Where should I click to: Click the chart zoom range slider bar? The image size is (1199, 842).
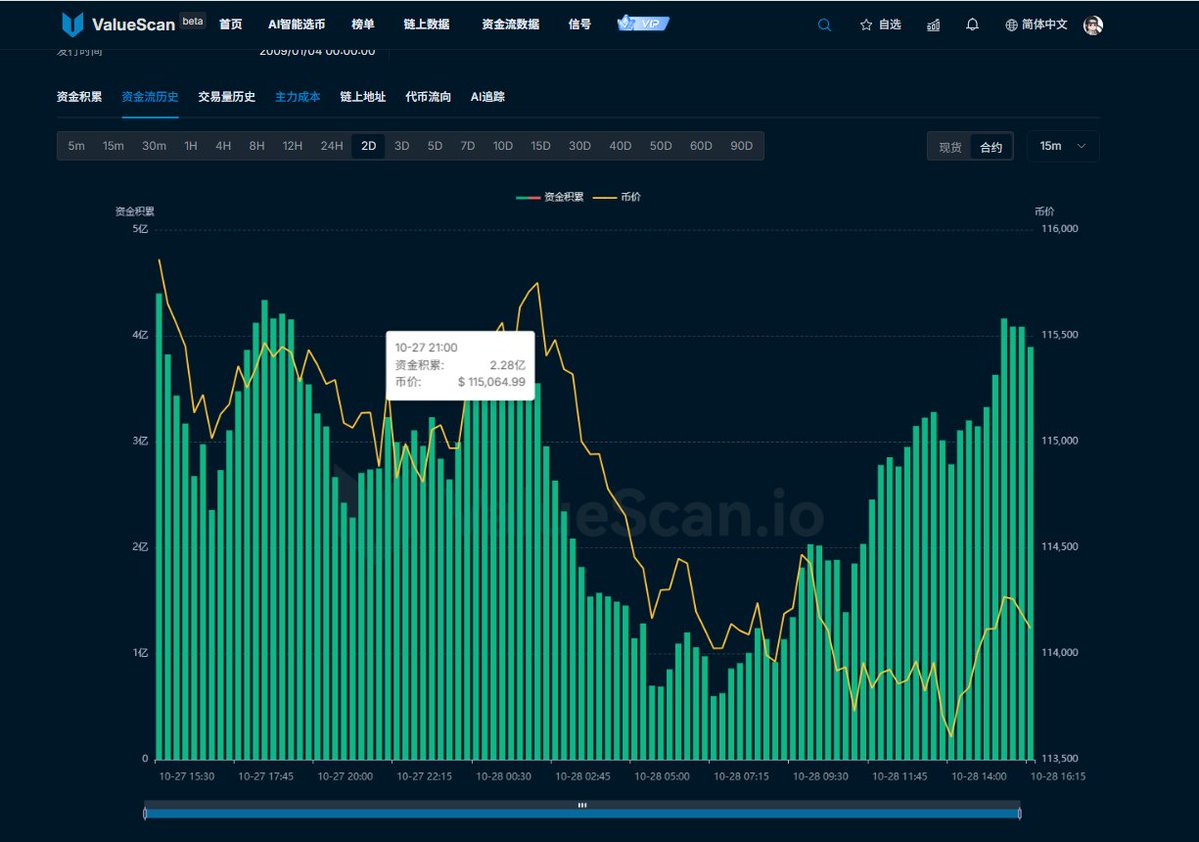pos(582,813)
